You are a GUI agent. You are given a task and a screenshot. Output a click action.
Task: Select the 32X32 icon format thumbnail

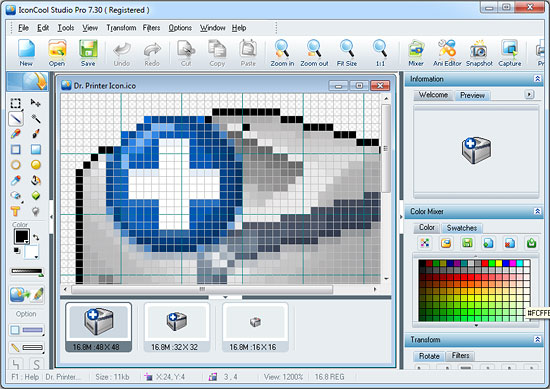click(177, 327)
